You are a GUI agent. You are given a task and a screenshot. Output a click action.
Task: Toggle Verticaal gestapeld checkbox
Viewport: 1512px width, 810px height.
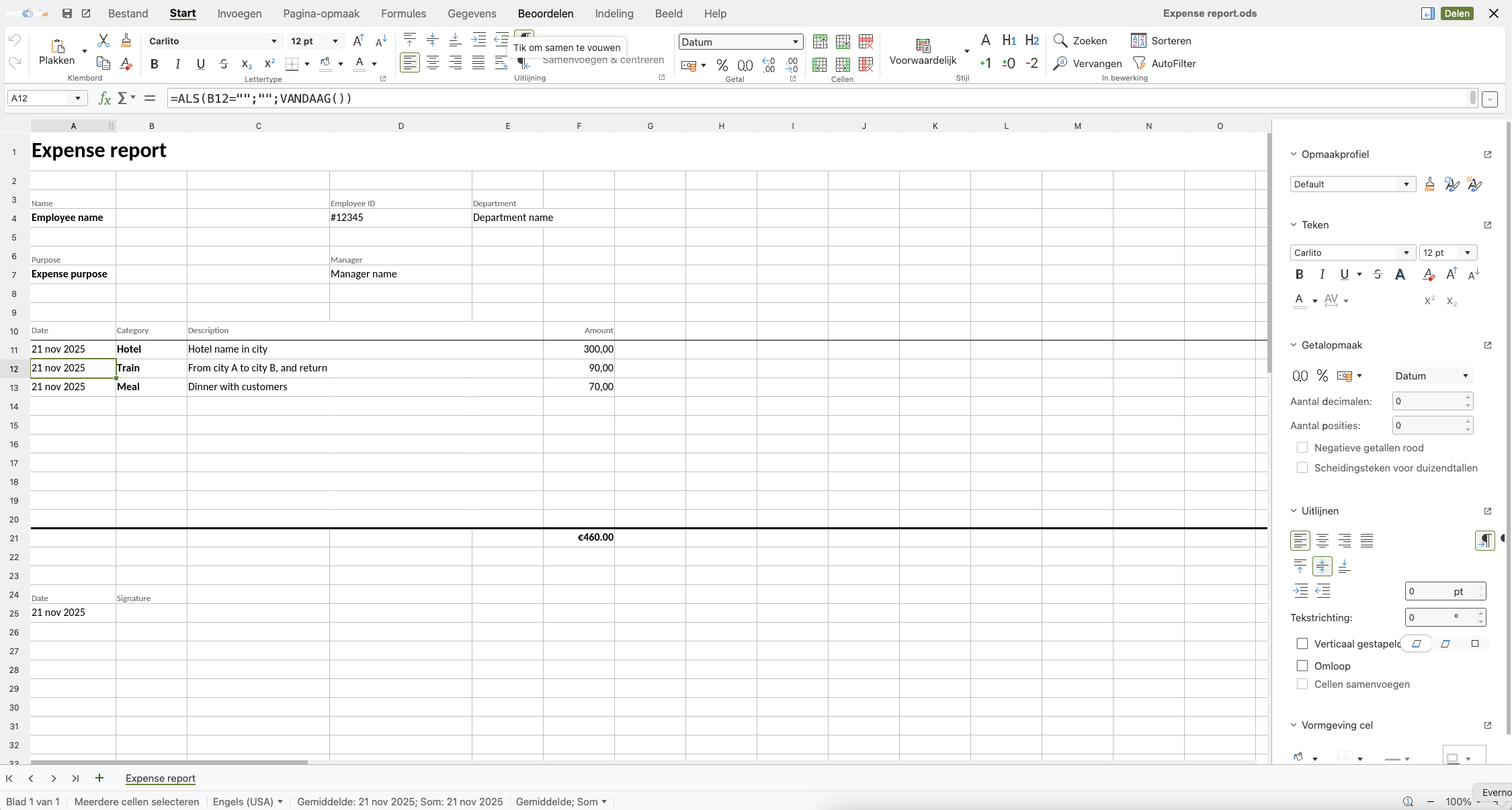(x=1302, y=643)
